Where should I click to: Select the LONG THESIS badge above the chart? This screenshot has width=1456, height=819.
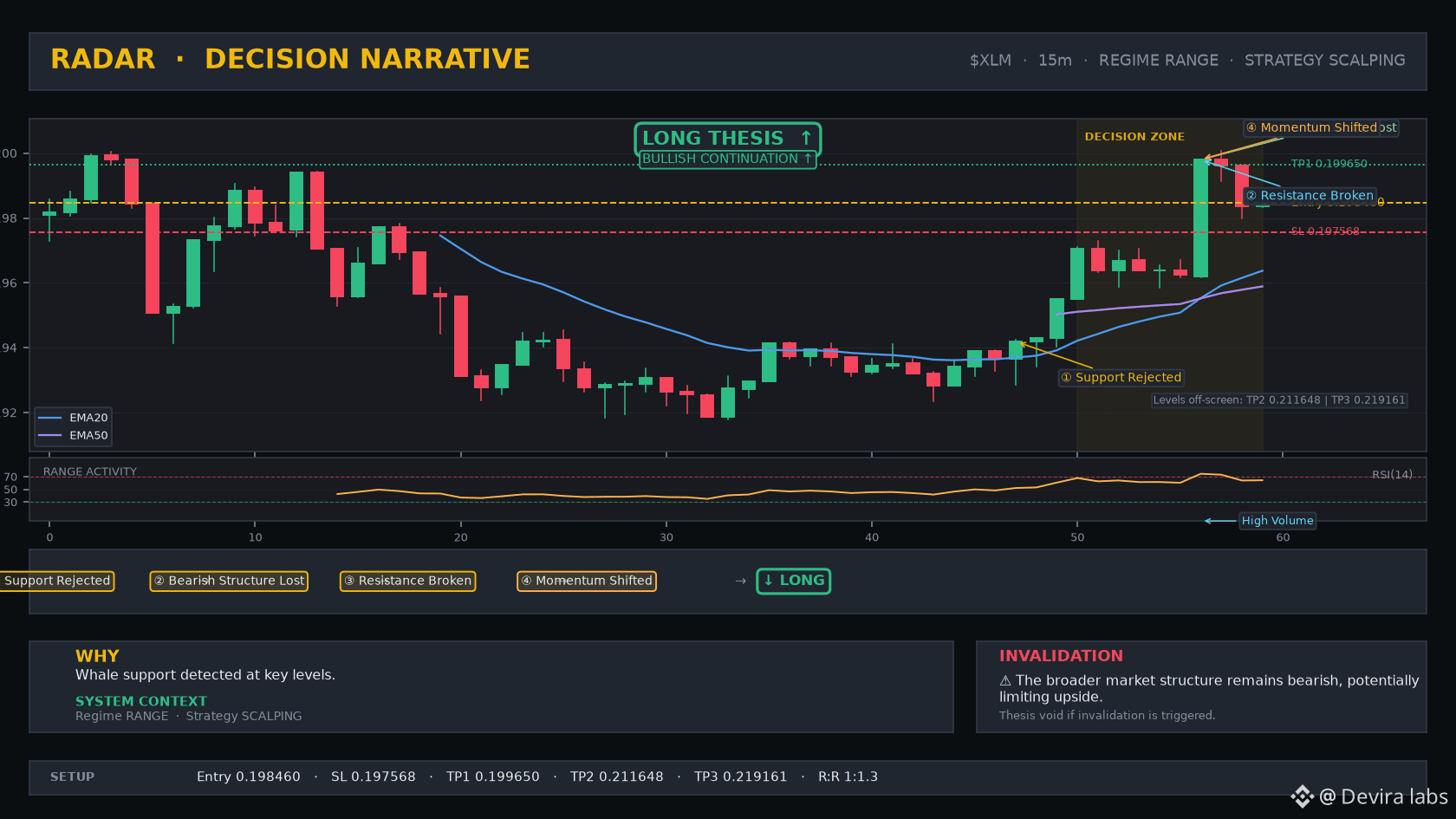(728, 139)
